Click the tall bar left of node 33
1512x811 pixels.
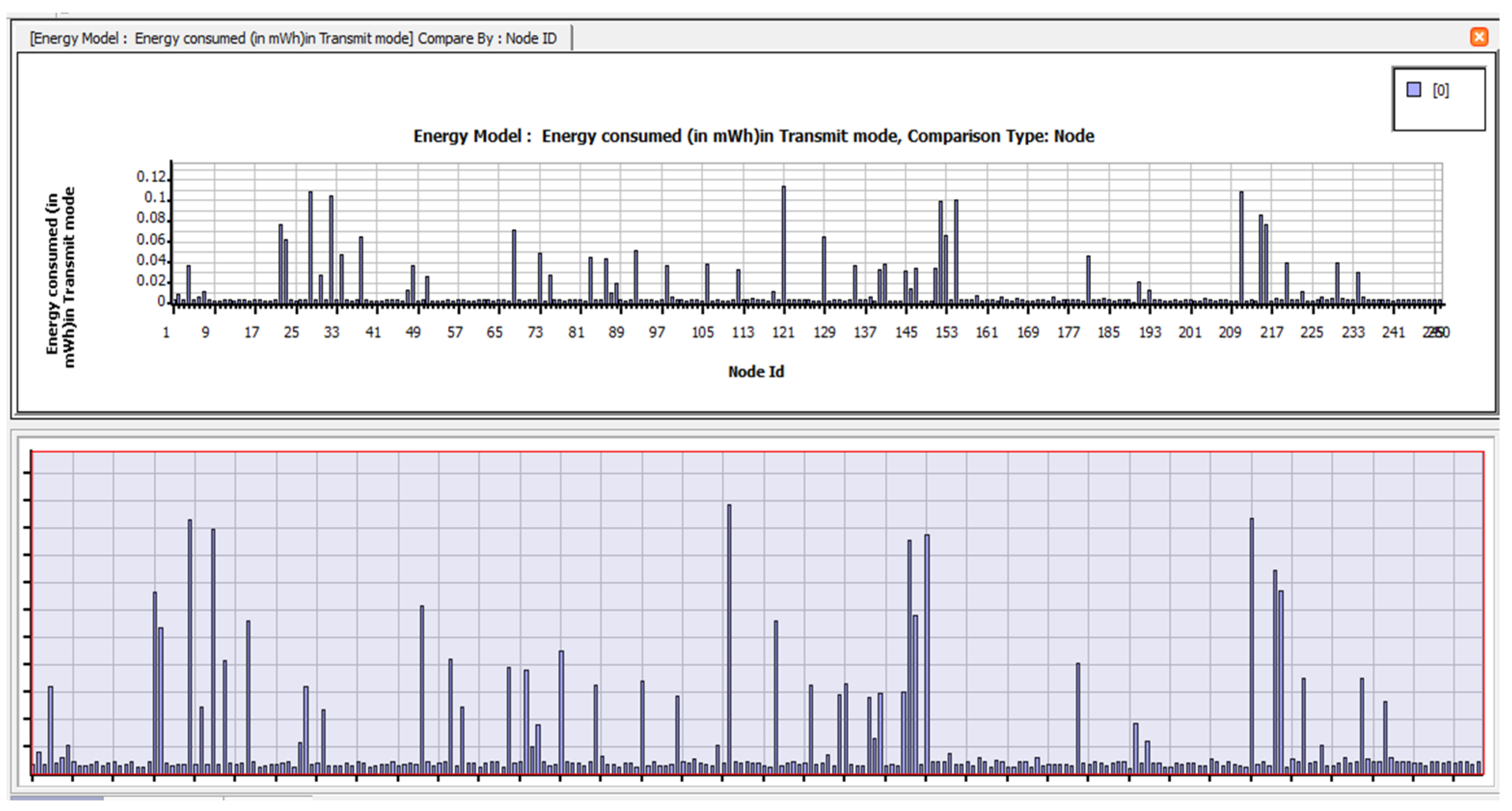[x=311, y=247]
